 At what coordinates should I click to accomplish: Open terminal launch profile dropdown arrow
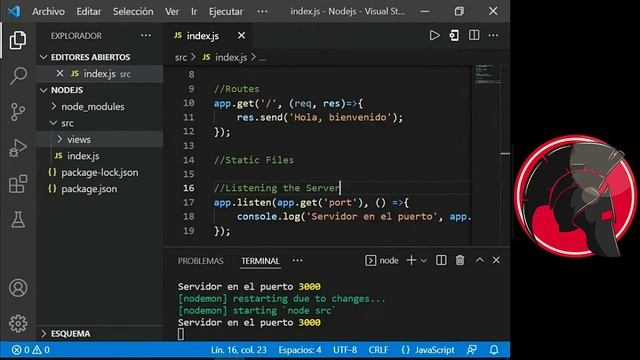(x=424, y=260)
